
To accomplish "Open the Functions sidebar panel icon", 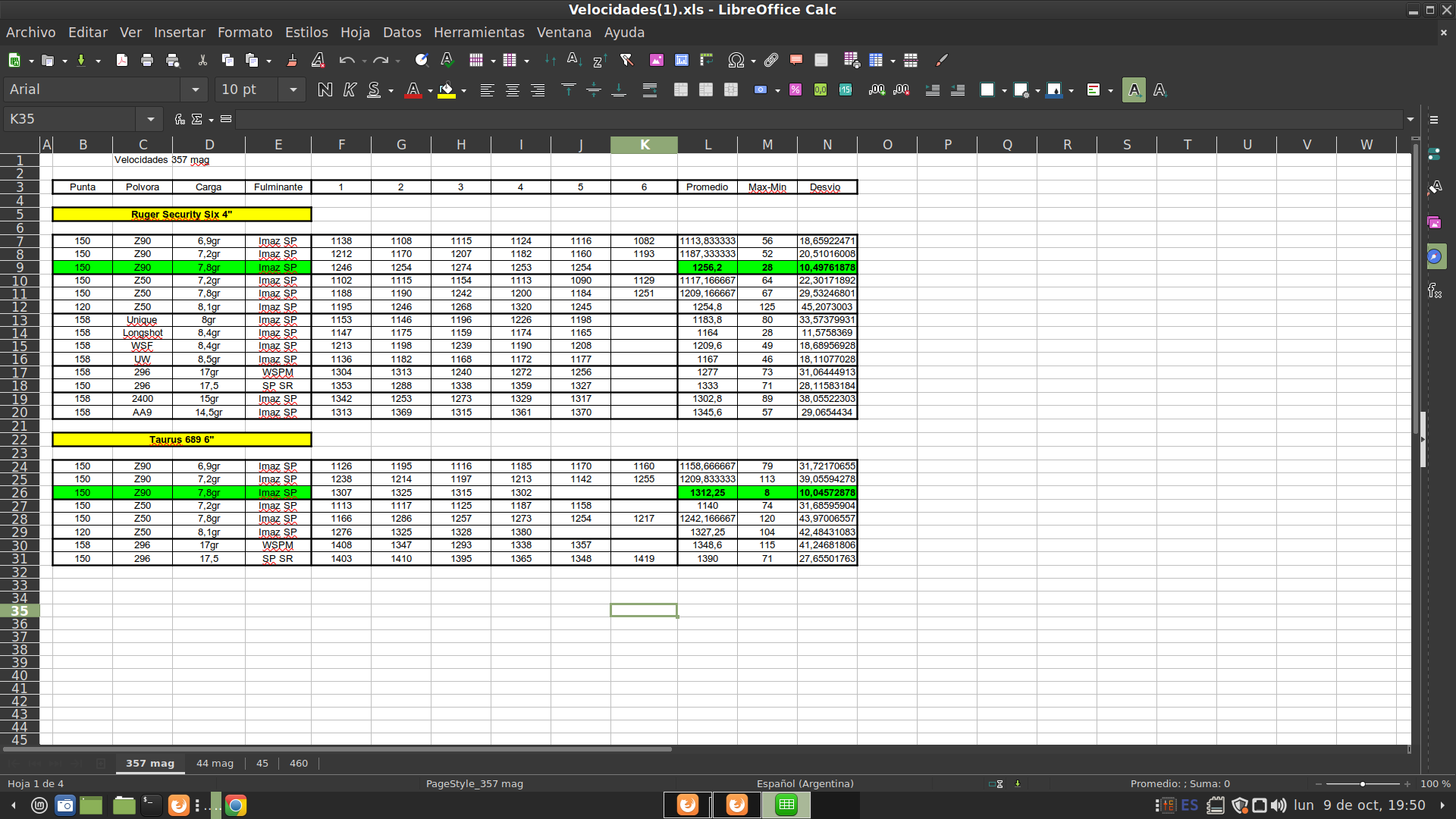I will 1434,290.
